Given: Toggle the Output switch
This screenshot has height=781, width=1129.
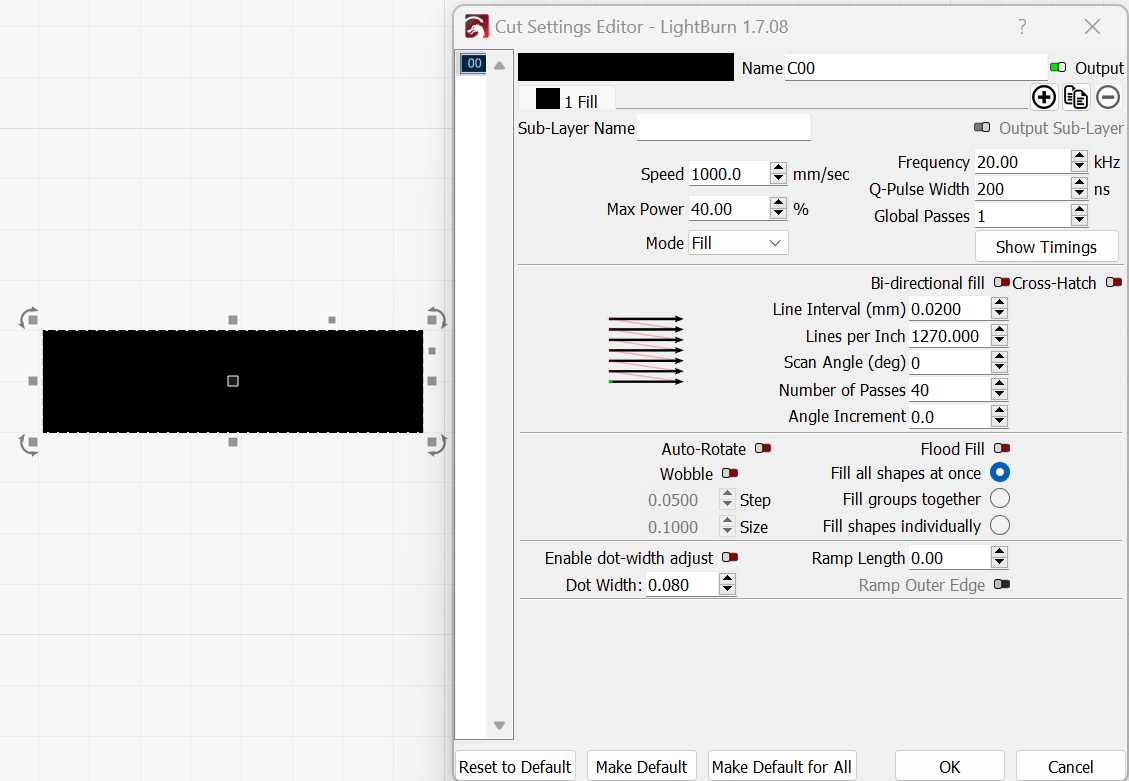Looking at the screenshot, I should (1058, 68).
